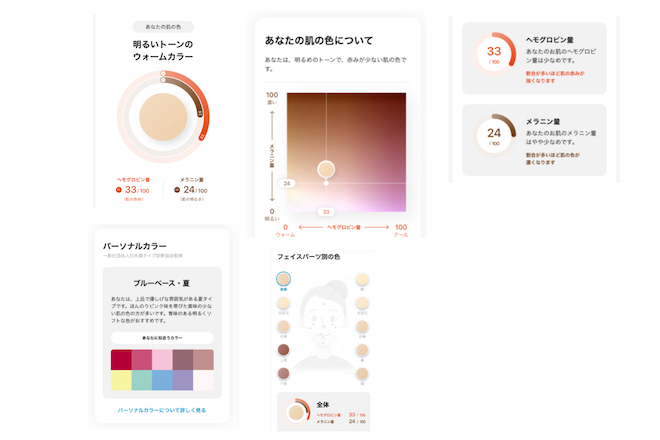Image resolution: width=660 pixels, height=440 pixels.
Task: Click the あなたに似合うカラー pill button
Action: click(x=162, y=338)
